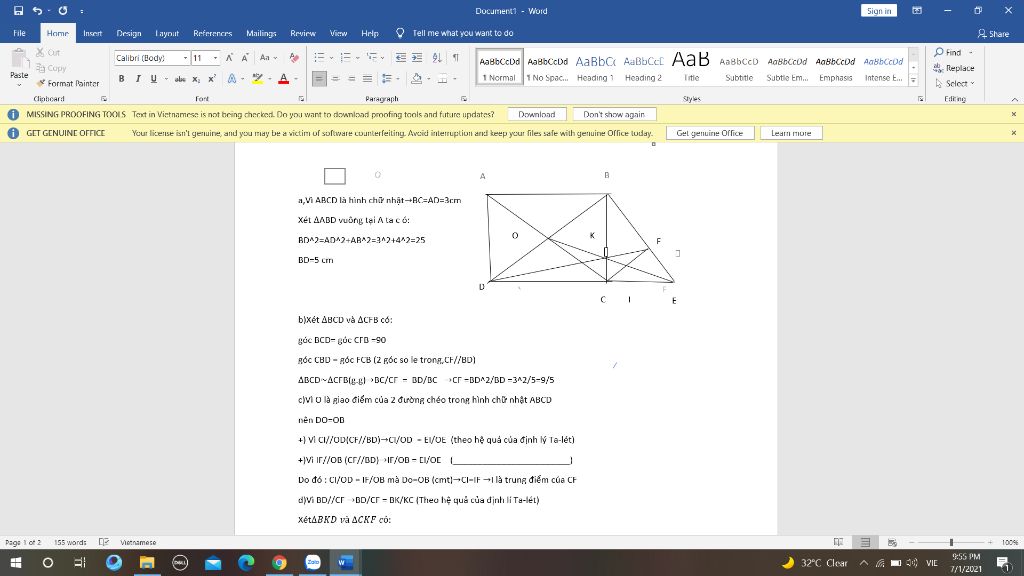Select the Format Painter tool
Image resolution: width=1024 pixels, height=576 pixels.
click(x=68, y=83)
